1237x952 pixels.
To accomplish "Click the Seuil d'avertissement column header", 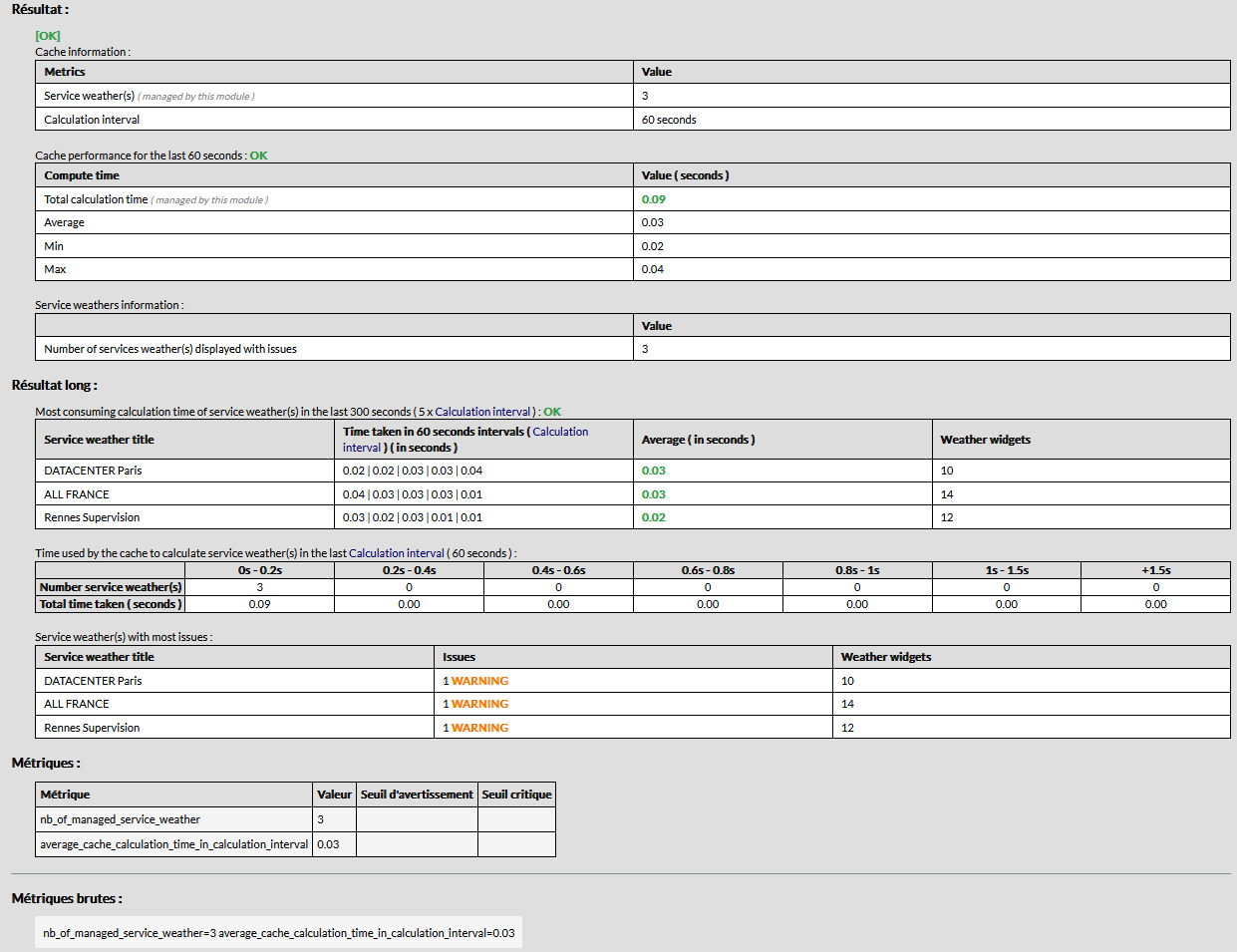I will 417,794.
